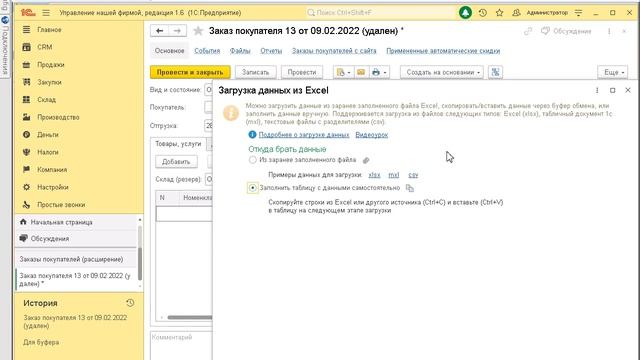Open the Еще dropdown menu

[x=613, y=72]
